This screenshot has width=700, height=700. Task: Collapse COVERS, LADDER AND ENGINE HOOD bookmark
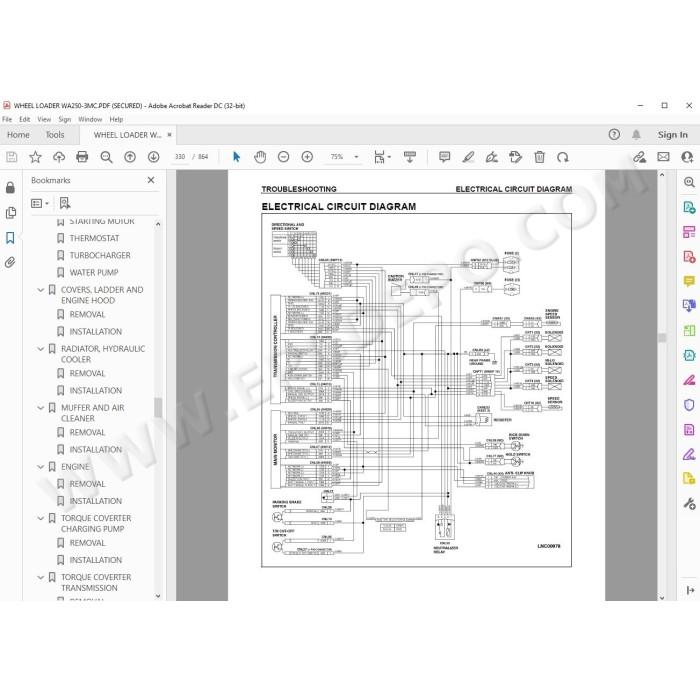point(41,290)
